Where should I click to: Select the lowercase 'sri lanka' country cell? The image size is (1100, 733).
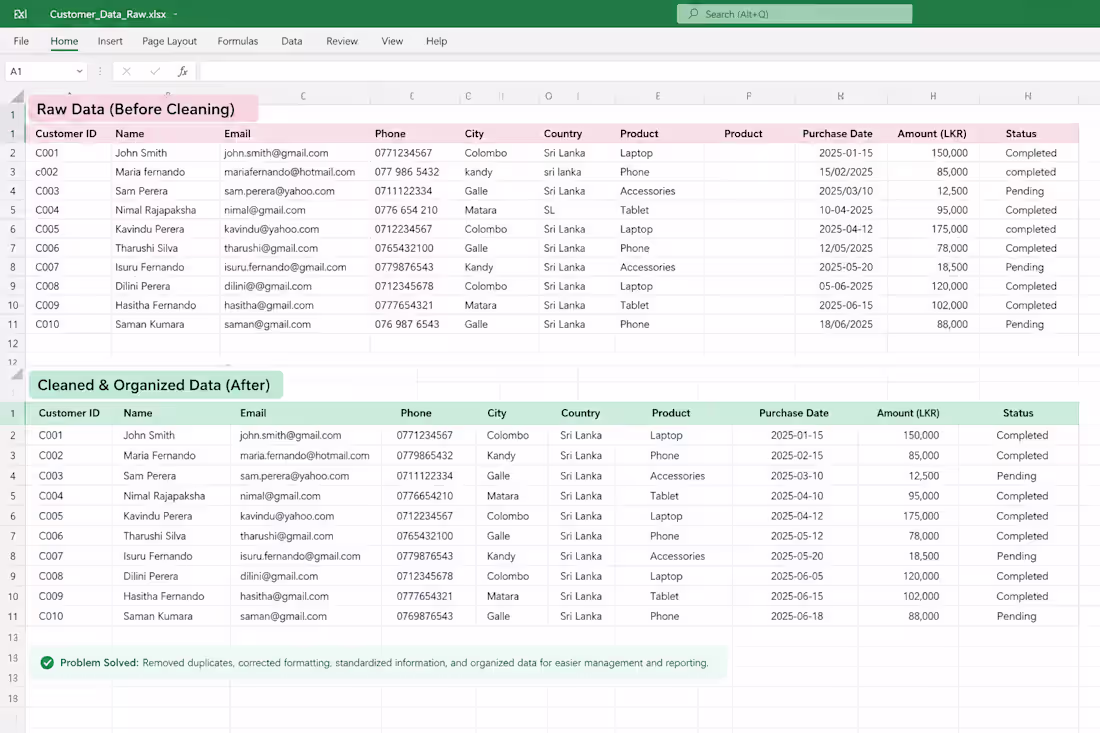coord(562,172)
